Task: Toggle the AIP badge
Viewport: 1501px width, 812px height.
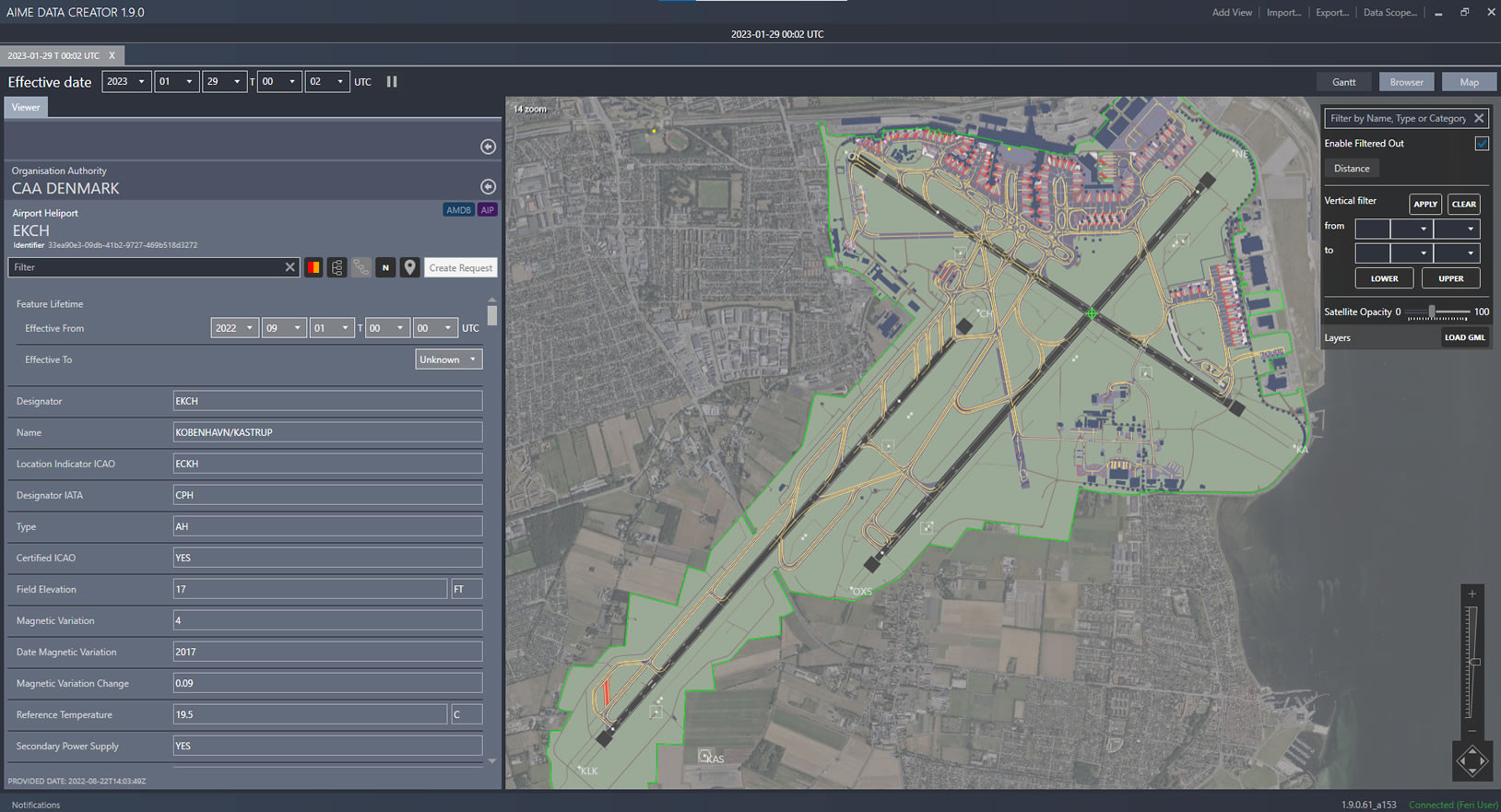Action: 488,210
